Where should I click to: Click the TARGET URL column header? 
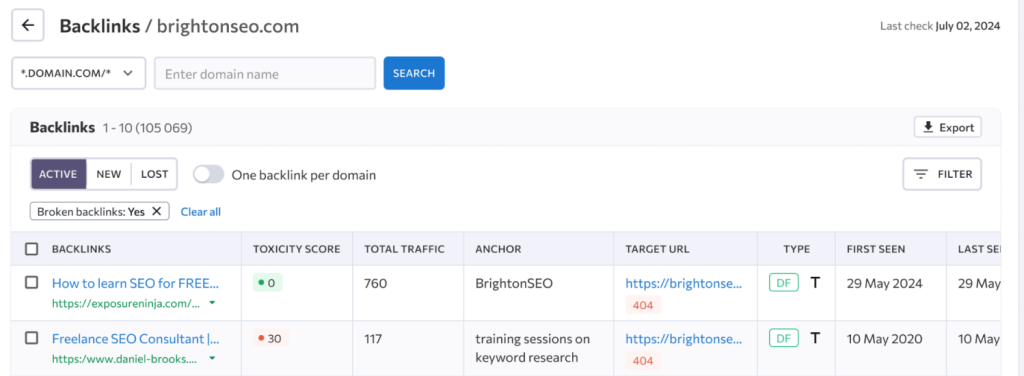click(657, 249)
